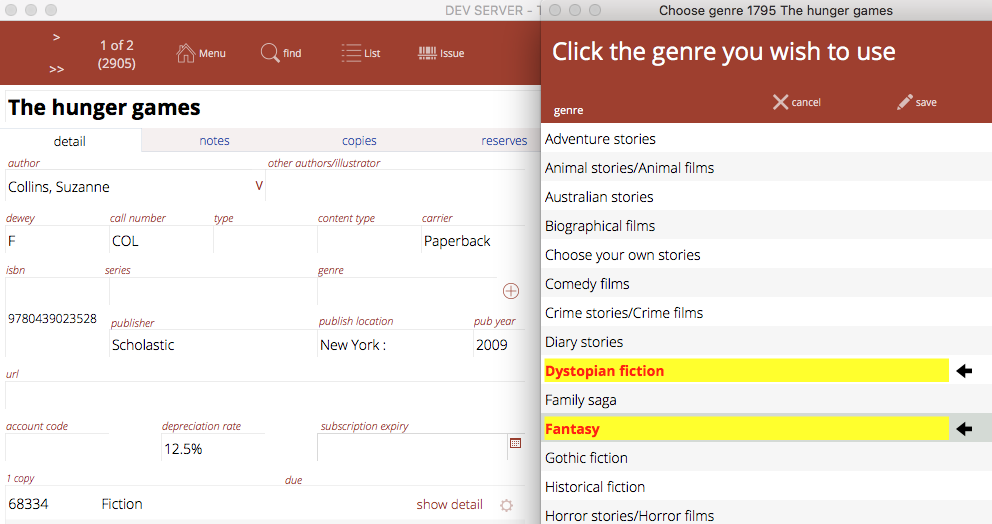Click the find magnifier icon
The image size is (992, 524).
(270, 53)
